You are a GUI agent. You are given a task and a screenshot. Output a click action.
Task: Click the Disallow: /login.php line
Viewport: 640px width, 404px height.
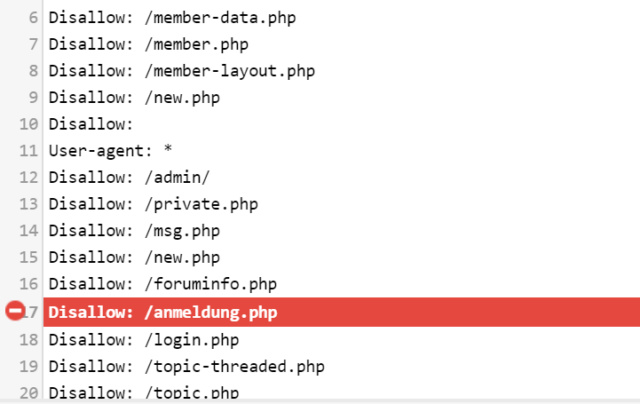tap(144, 340)
